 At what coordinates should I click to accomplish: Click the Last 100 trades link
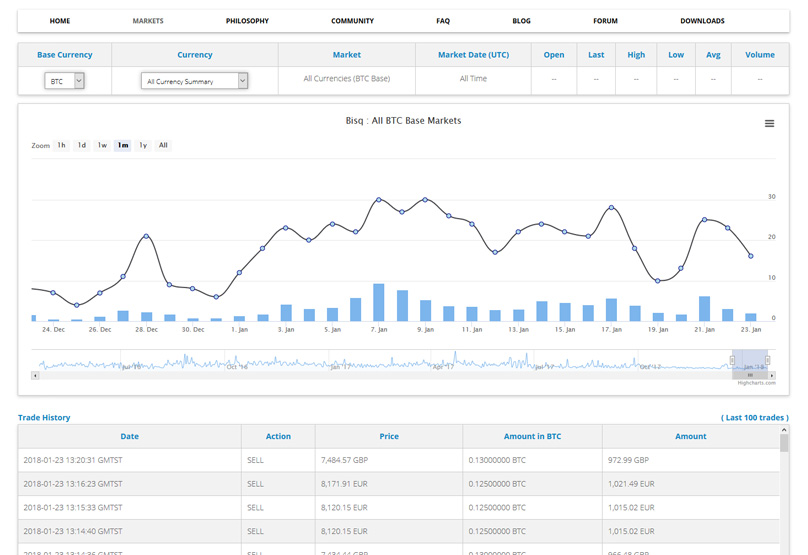click(x=754, y=417)
